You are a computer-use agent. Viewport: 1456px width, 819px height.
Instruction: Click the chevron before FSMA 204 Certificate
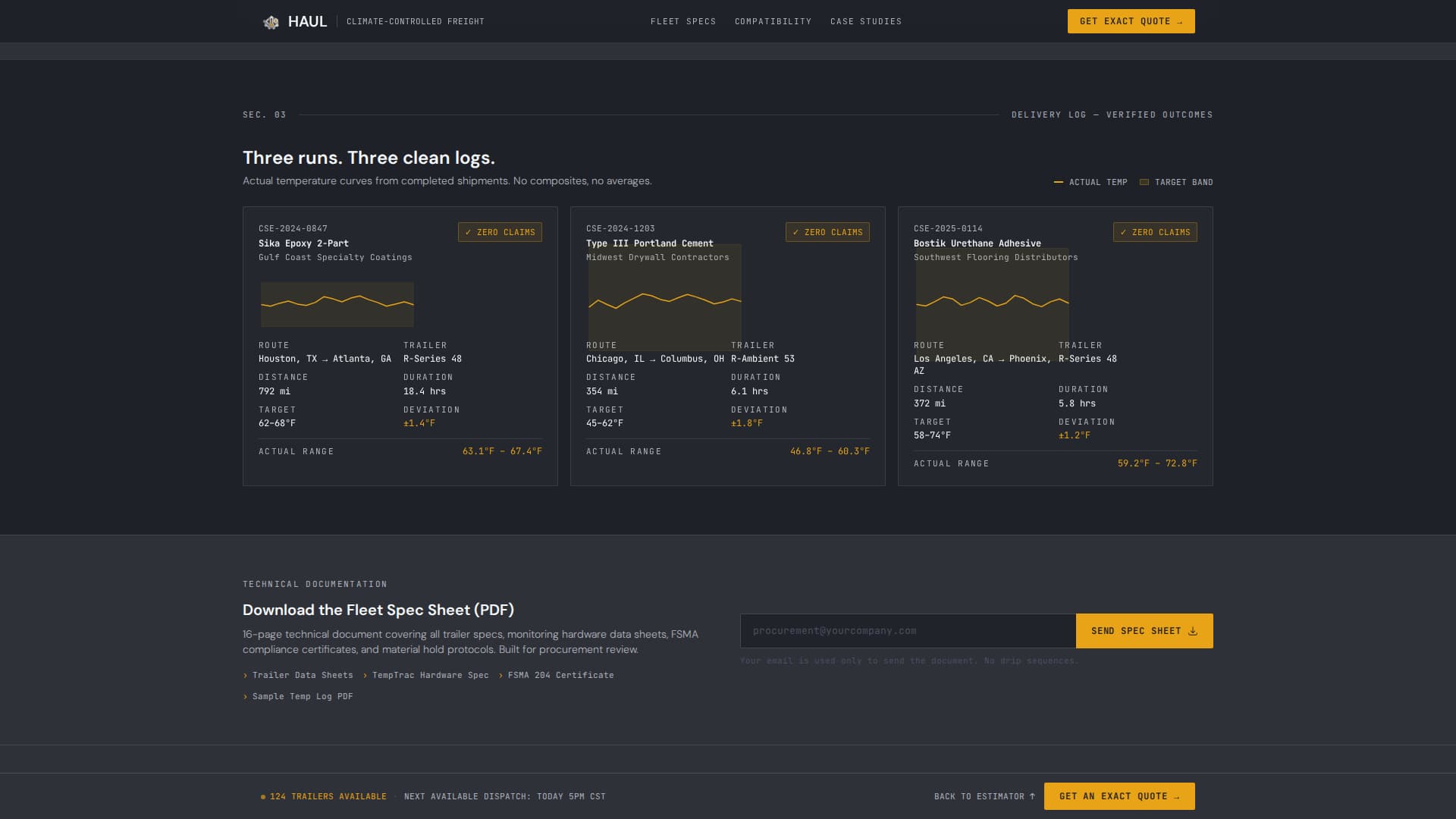(x=500, y=676)
